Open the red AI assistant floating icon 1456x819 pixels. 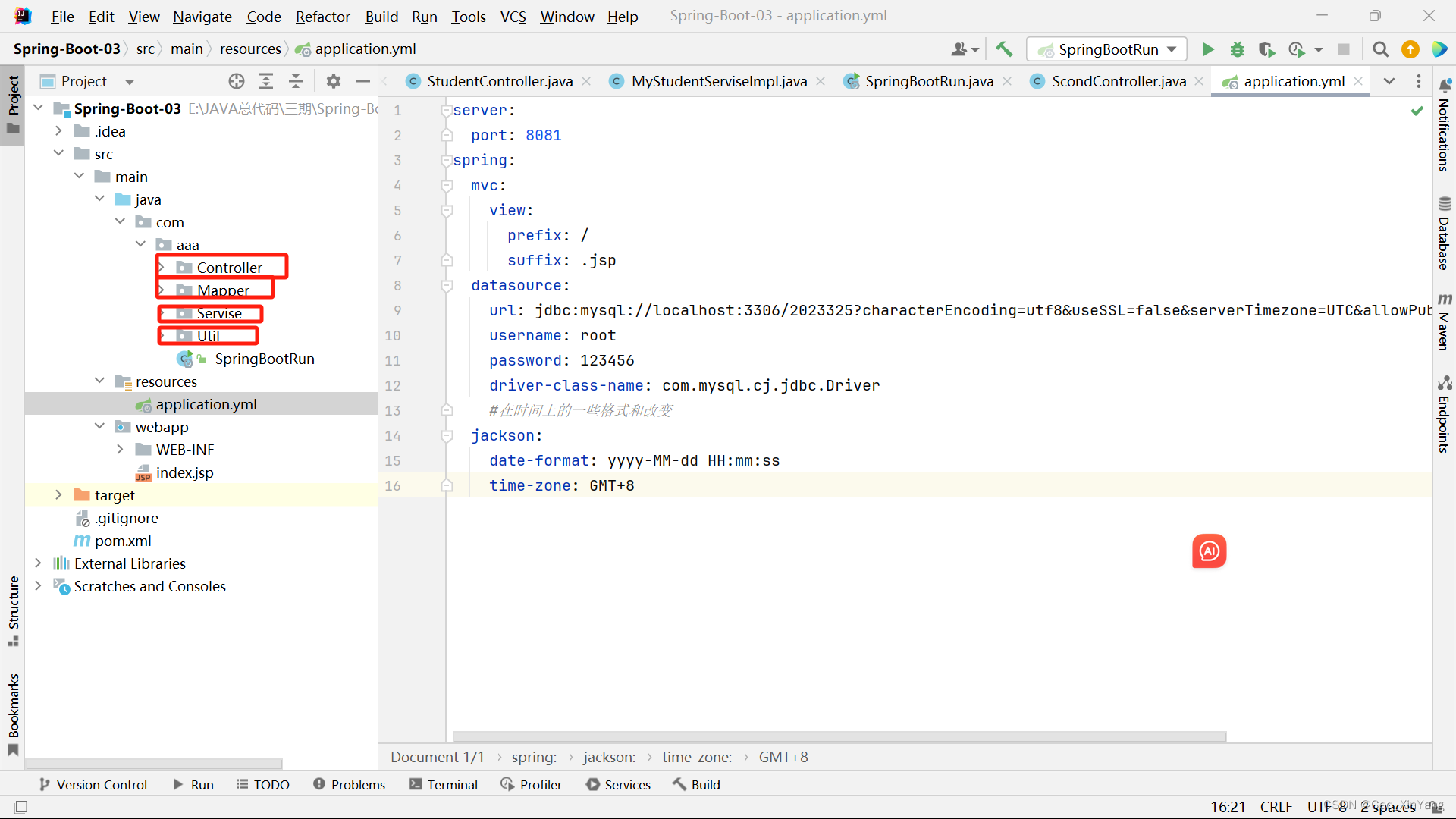click(1209, 551)
